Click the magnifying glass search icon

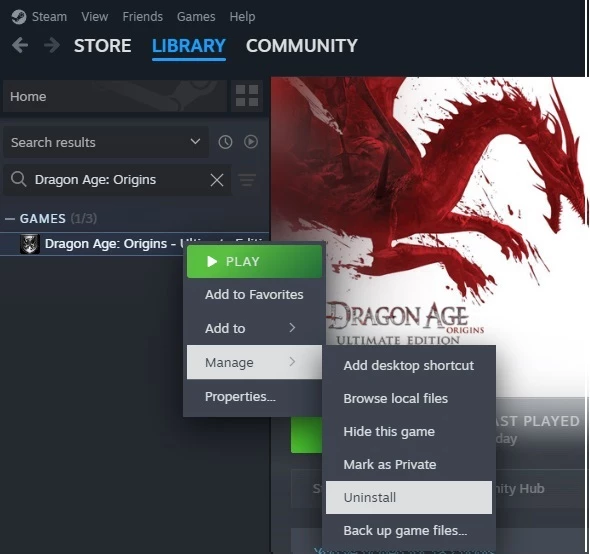18,179
